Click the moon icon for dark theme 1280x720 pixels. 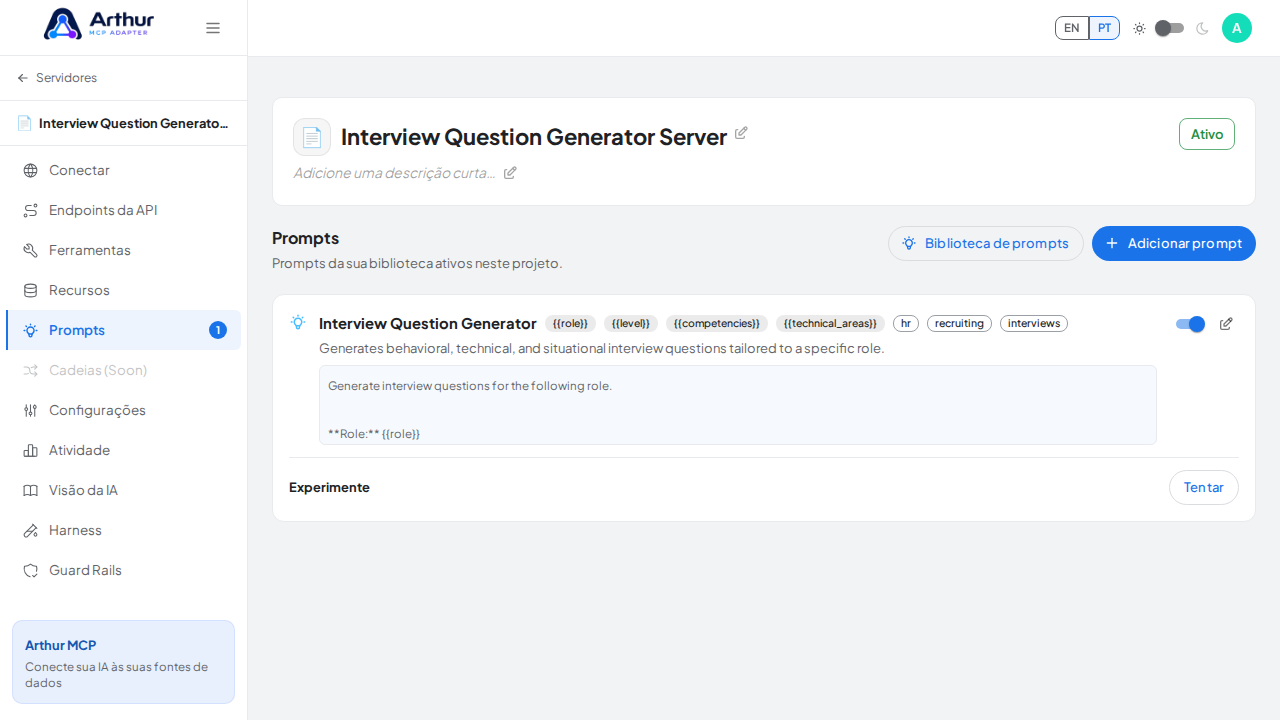(1202, 28)
